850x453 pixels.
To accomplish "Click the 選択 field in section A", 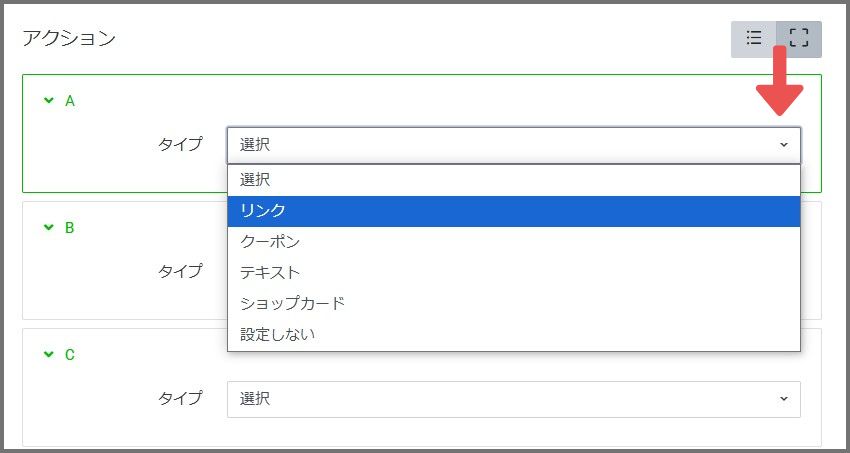I will pyautogui.click(x=513, y=145).
